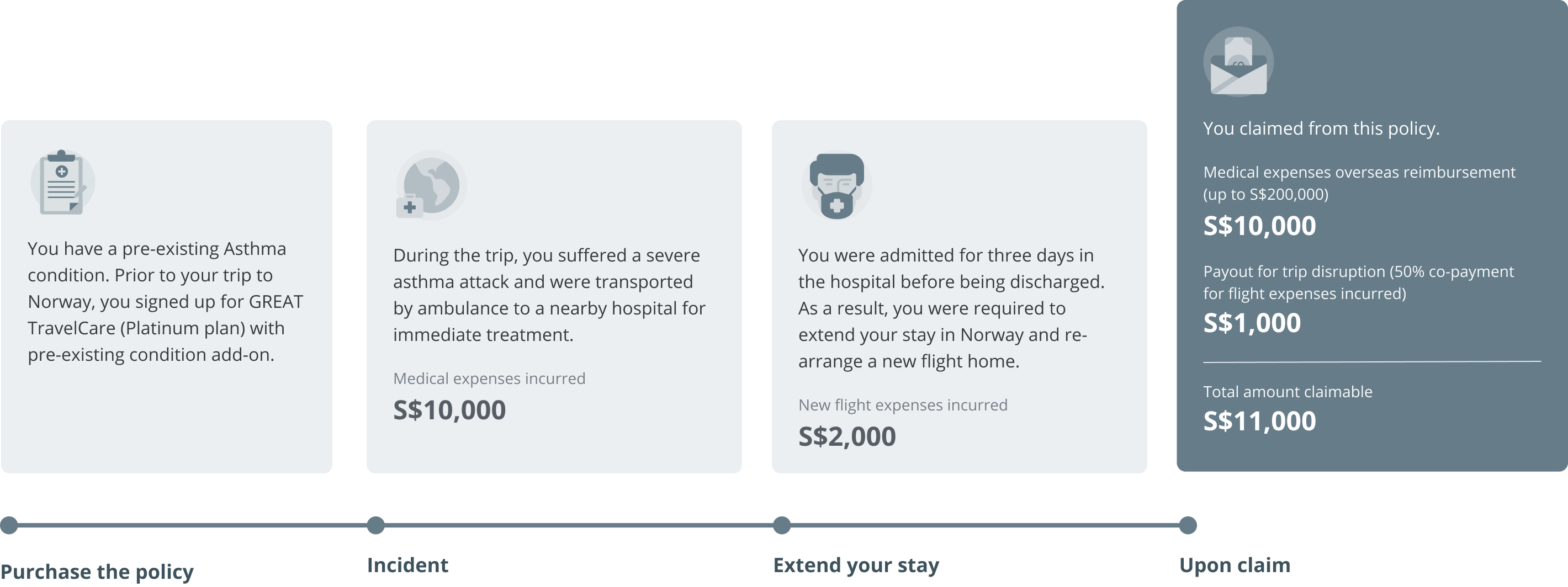Click the Incident stage label
Screen dimensions: 1568x587
click(407, 565)
